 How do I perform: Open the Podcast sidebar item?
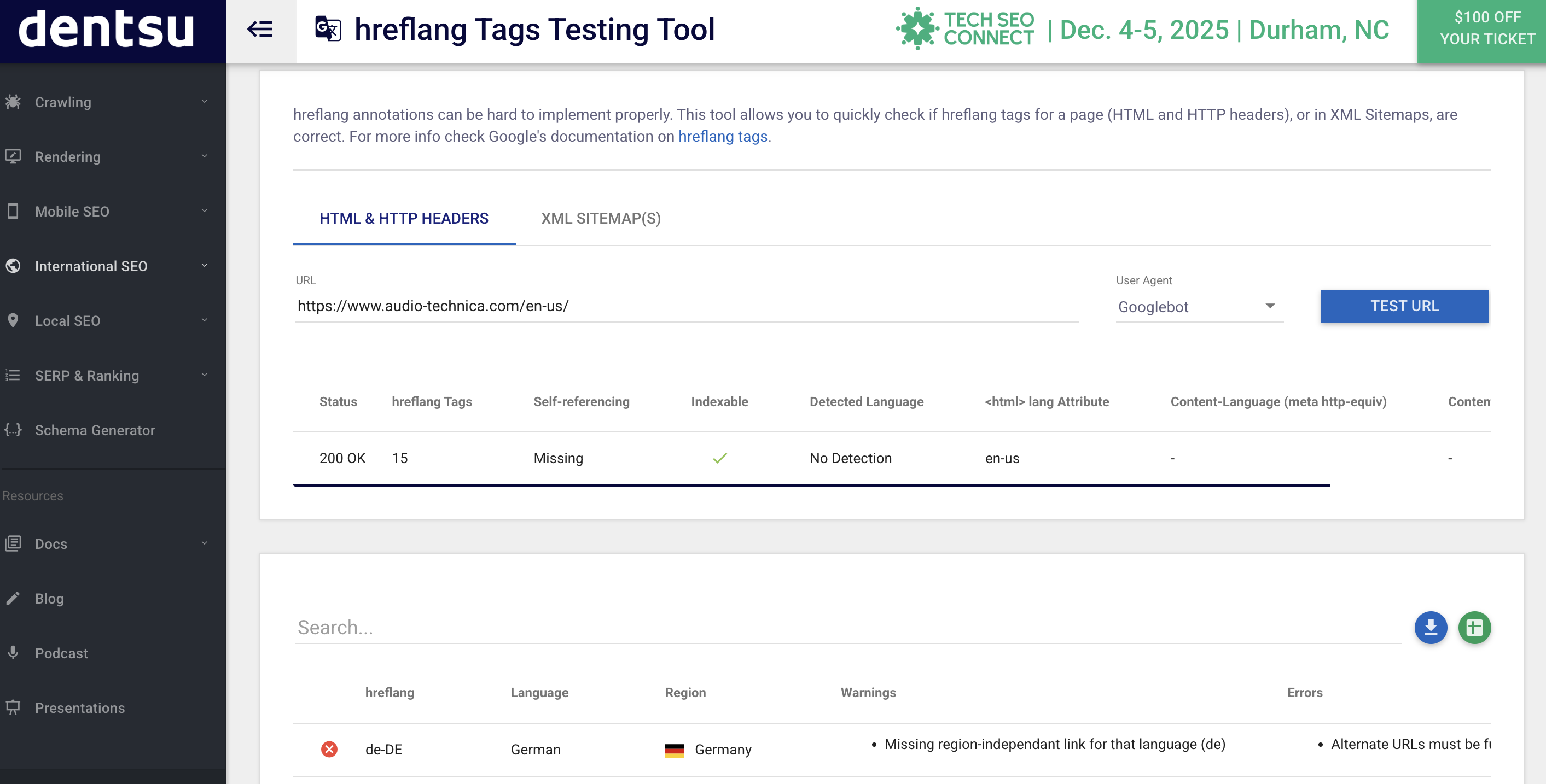(61, 653)
